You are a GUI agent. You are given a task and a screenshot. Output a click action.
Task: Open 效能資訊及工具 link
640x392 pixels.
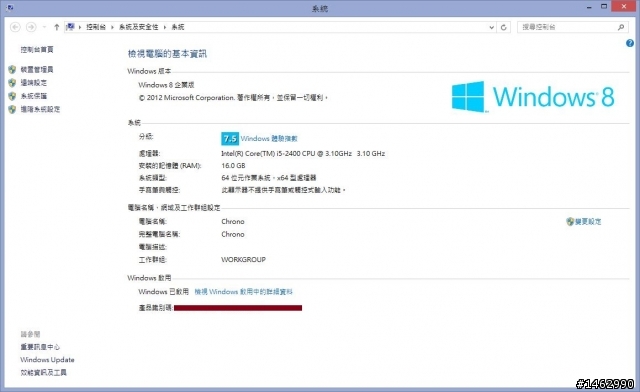click(x=43, y=372)
